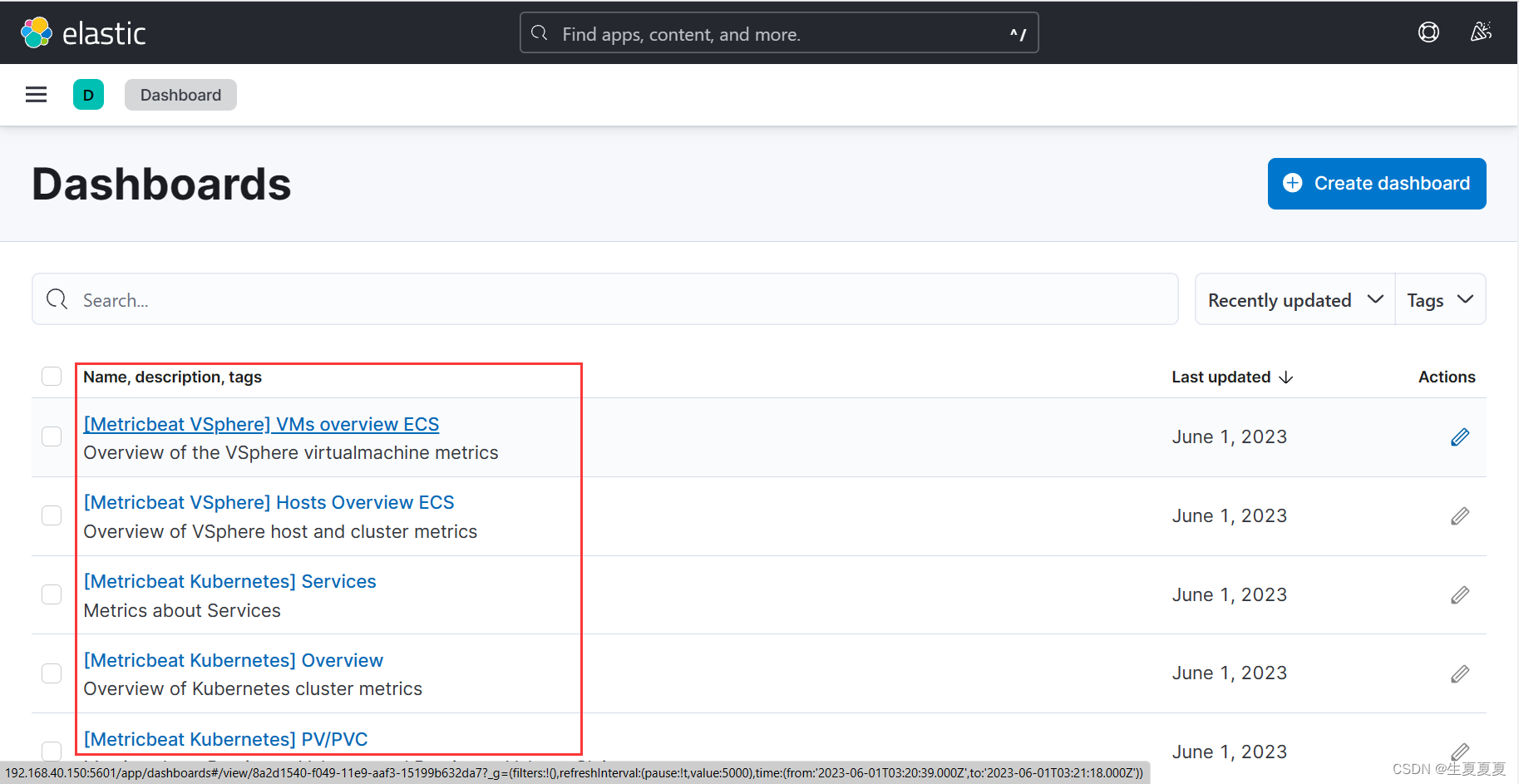1519x784 pixels.
Task: Click June 1, 2023 date in VMs overview row
Action: [x=1230, y=437]
